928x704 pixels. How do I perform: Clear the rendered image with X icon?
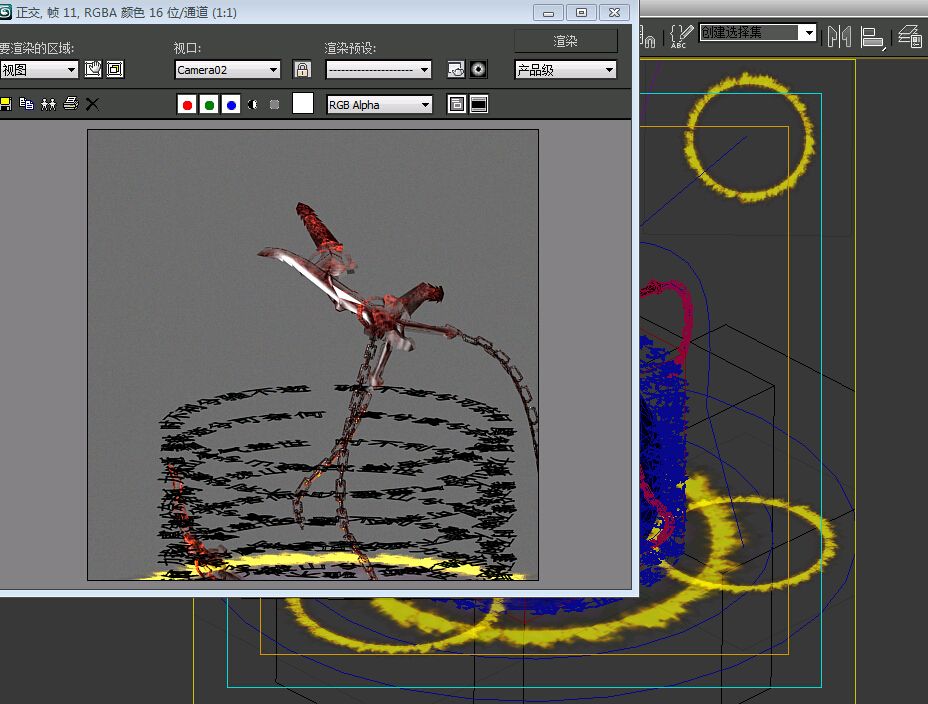(x=92, y=103)
